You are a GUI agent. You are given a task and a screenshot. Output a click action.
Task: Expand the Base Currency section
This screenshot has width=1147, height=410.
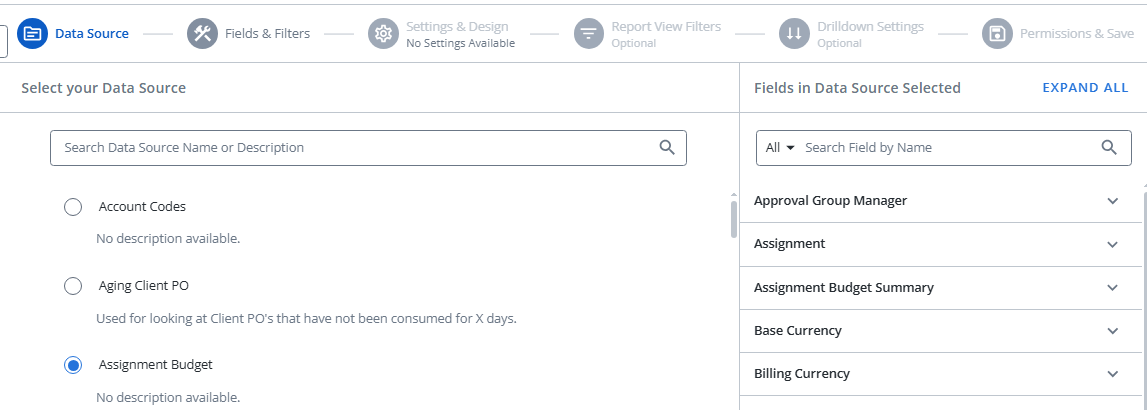[1113, 331]
